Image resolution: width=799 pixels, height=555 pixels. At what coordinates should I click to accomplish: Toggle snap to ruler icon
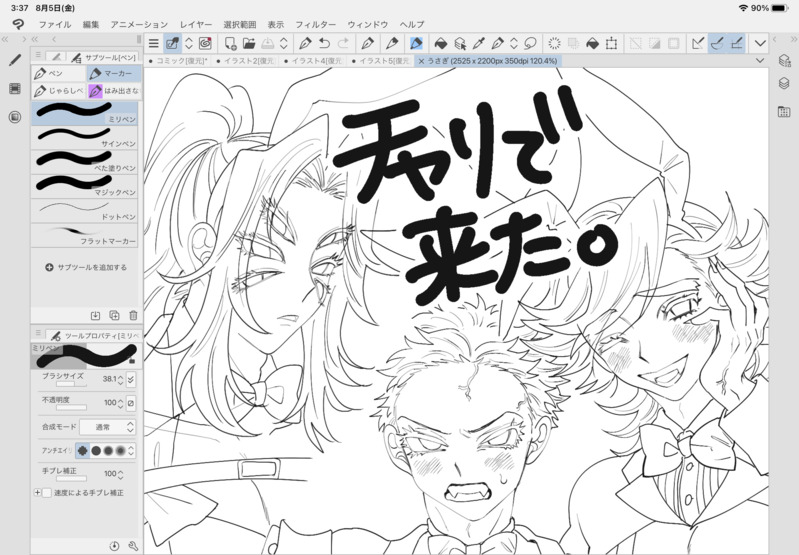(698, 44)
